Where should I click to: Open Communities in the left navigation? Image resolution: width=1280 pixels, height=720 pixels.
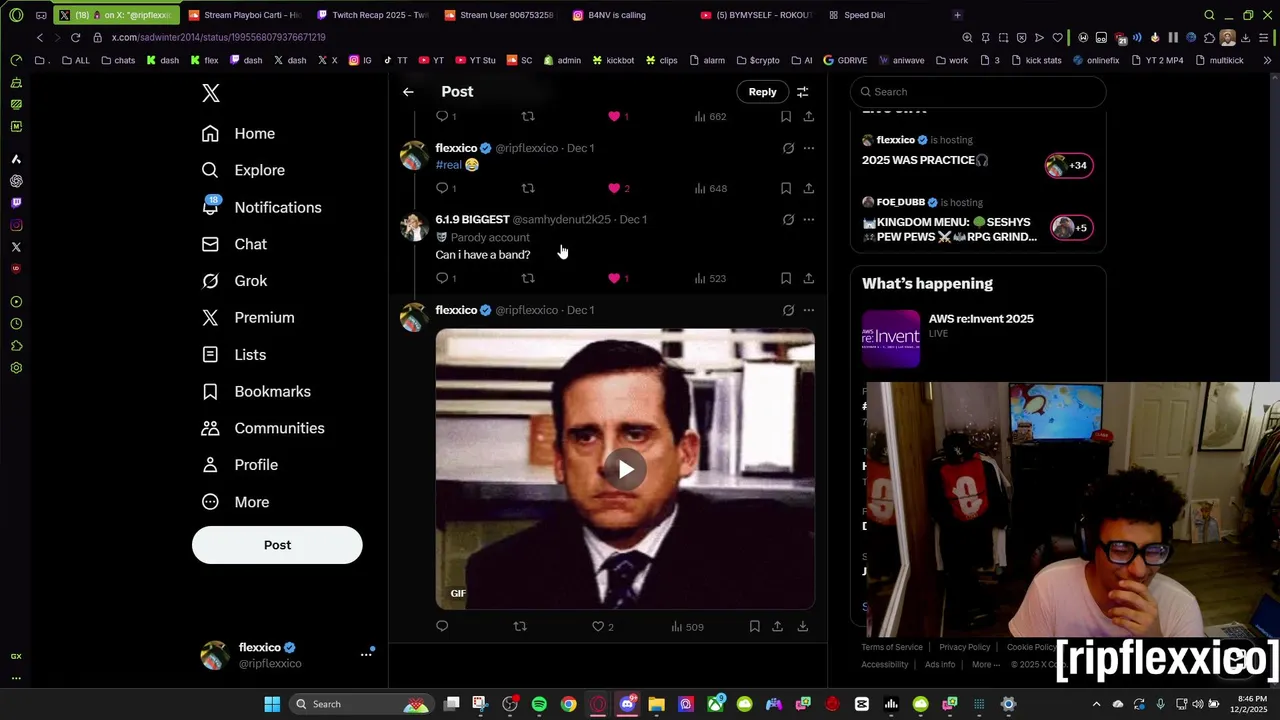[262, 428]
